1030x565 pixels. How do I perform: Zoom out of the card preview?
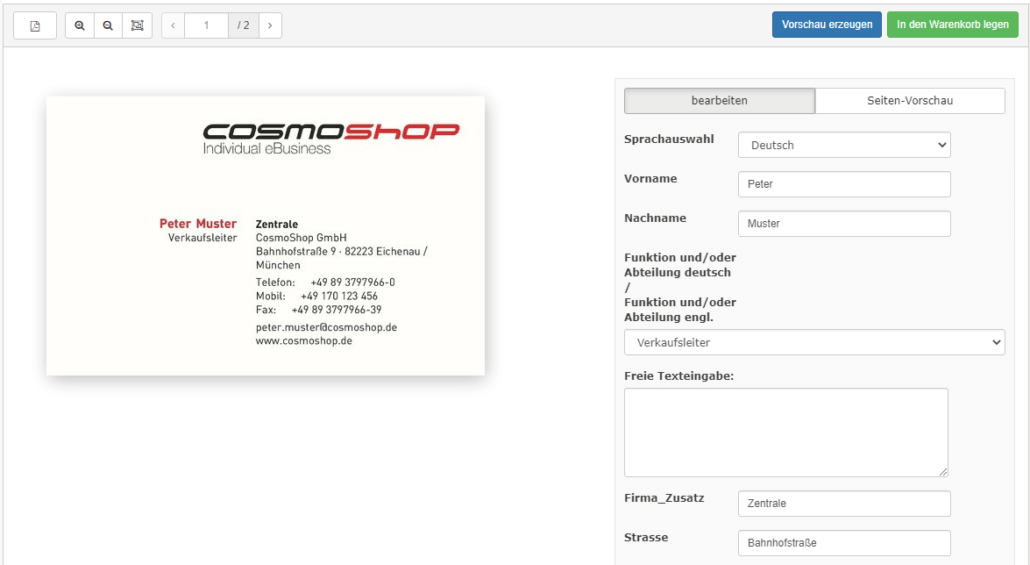click(108, 25)
